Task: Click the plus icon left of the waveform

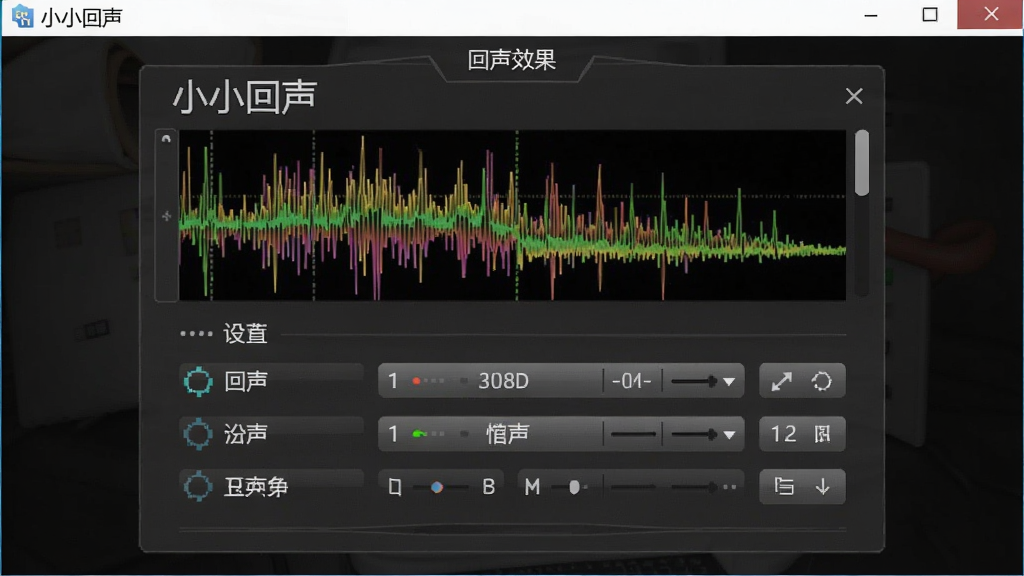Action: point(167,216)
